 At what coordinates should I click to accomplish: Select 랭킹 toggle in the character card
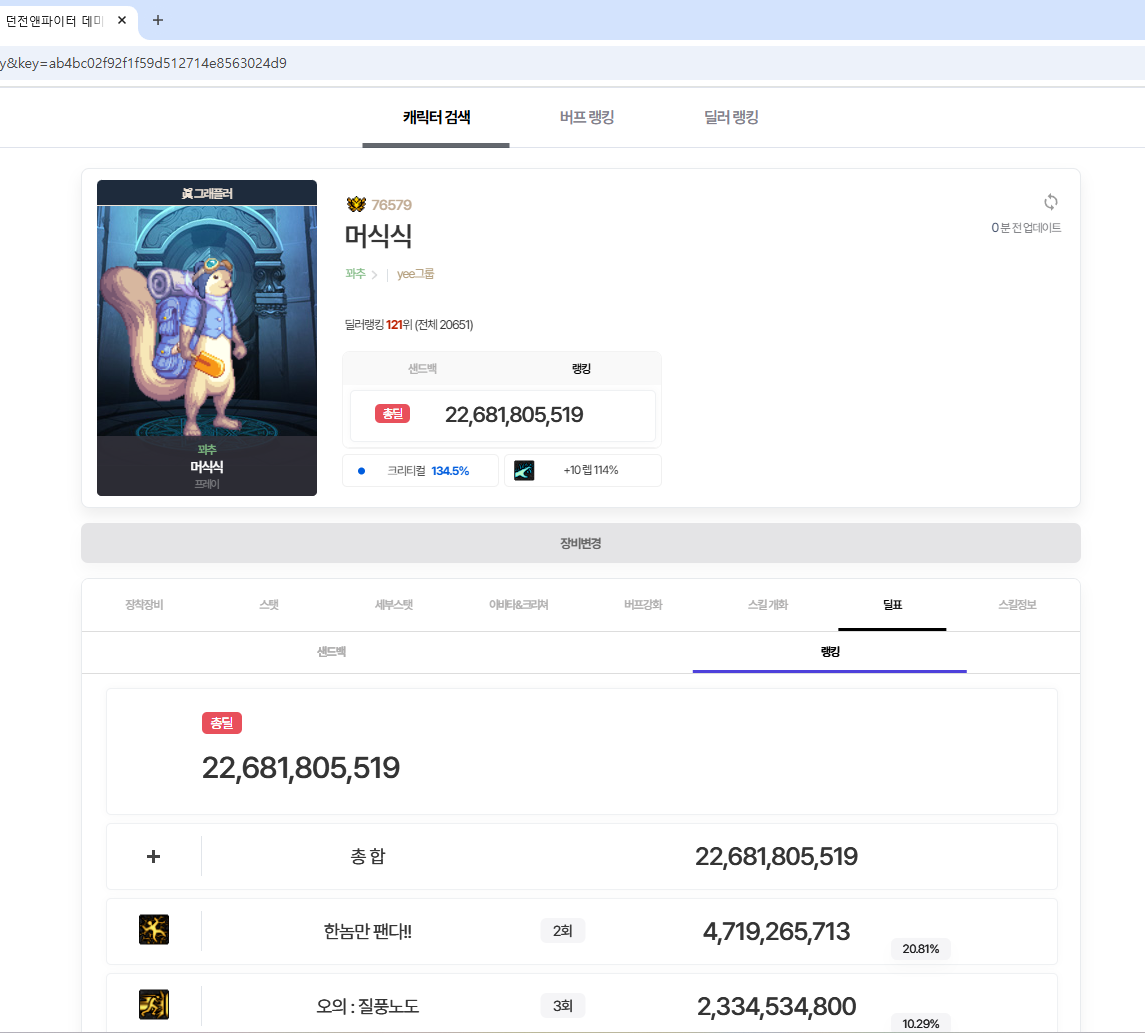point(581,369)
